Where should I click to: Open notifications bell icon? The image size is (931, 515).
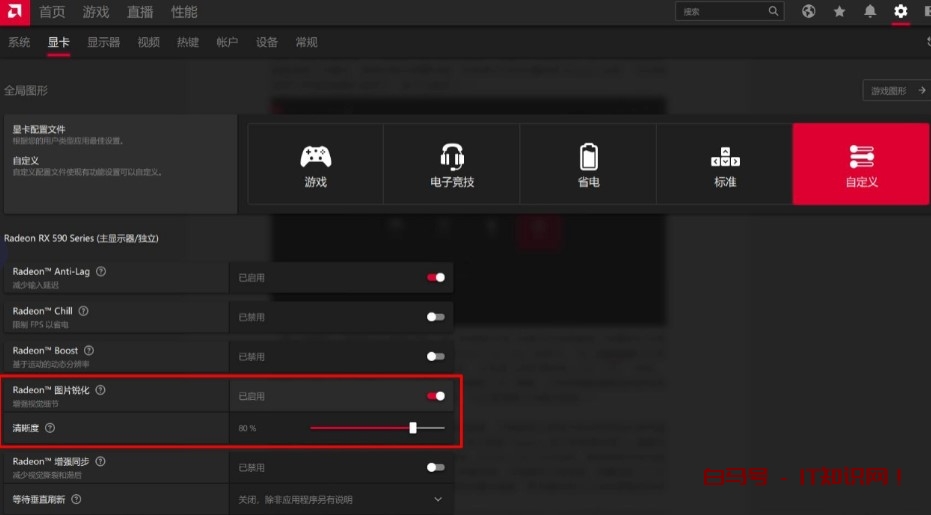870,11
